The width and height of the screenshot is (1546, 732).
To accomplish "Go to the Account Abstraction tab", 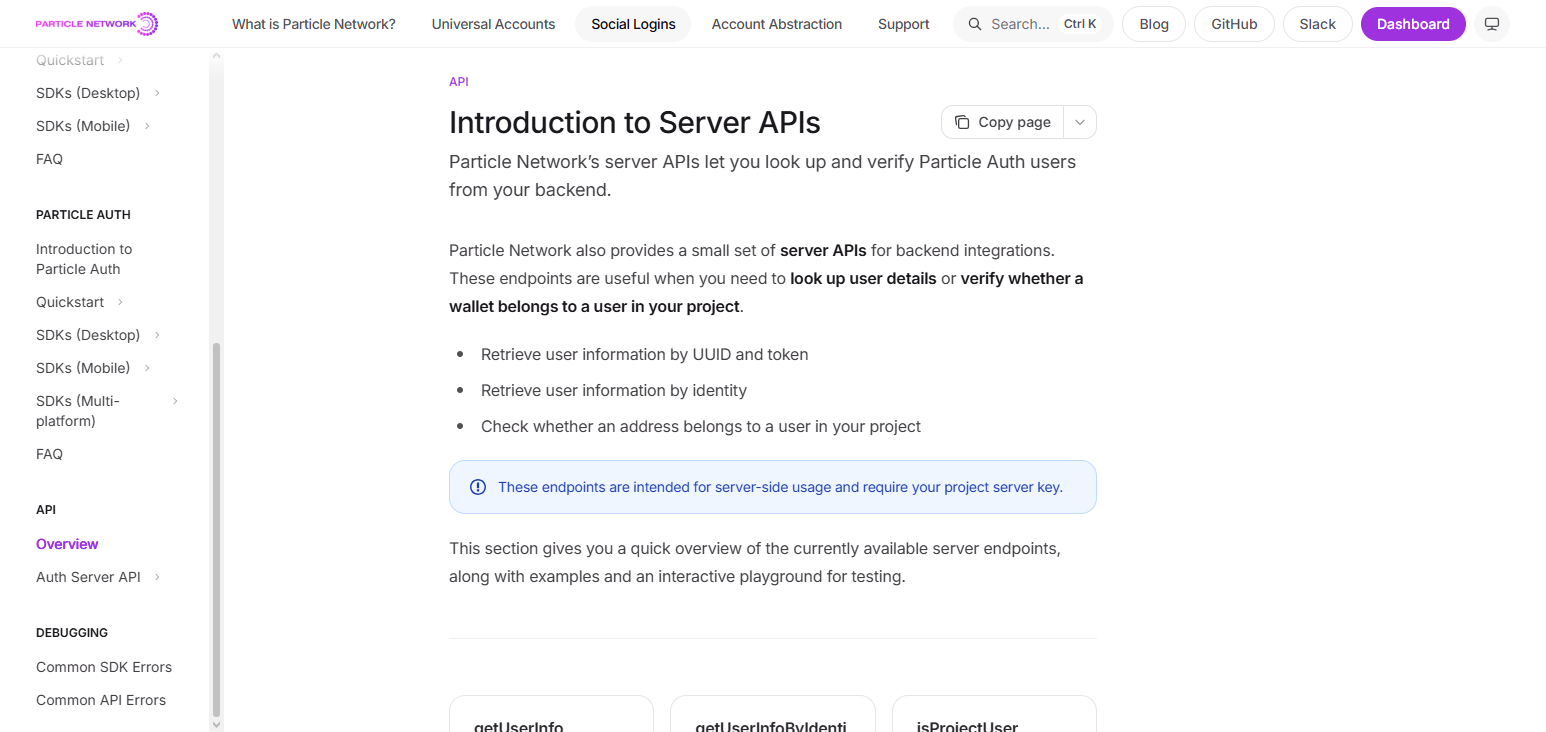I will pos(777,24).
